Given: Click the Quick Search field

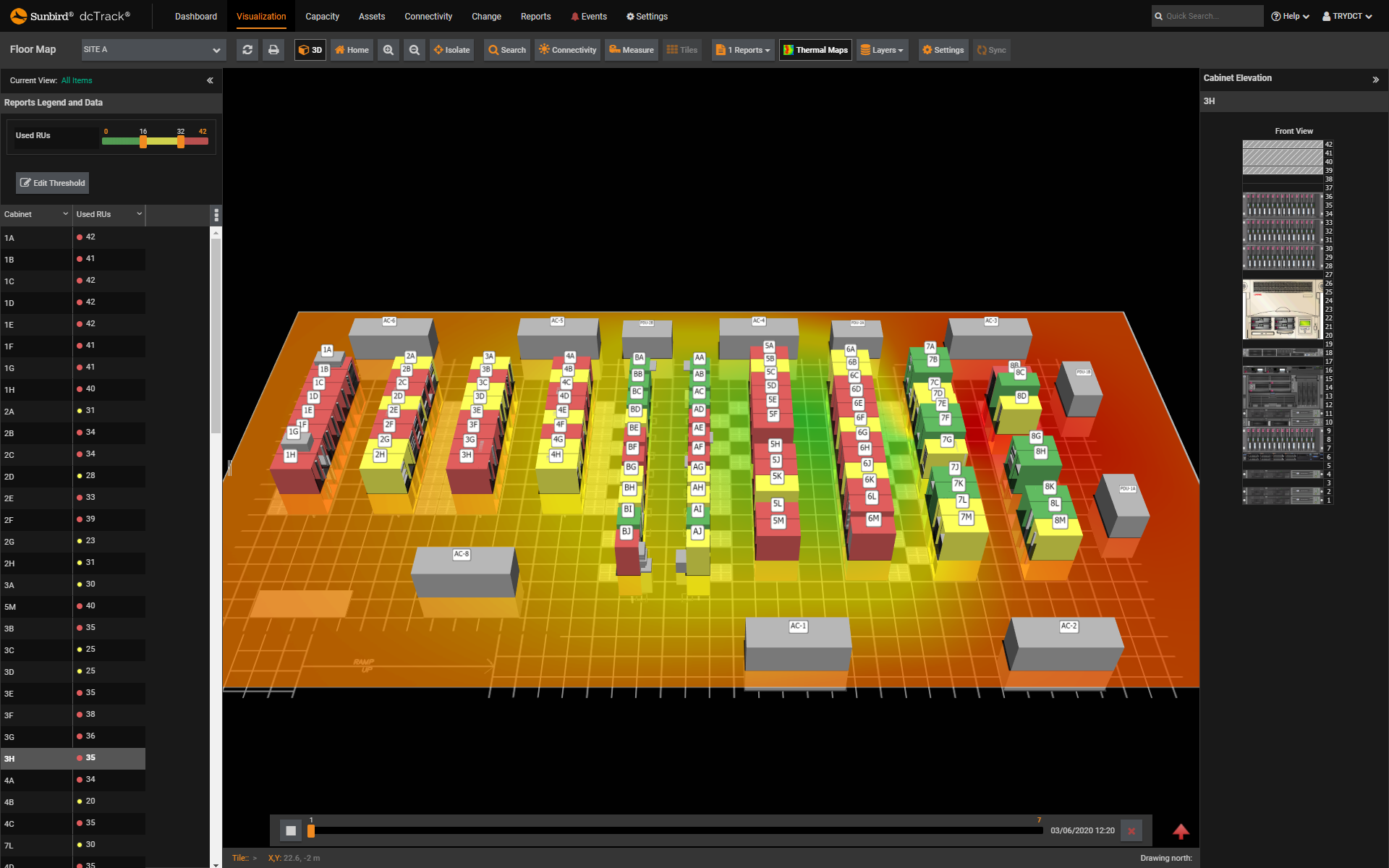Looking at the screenshot, I should pos(1207,15).
